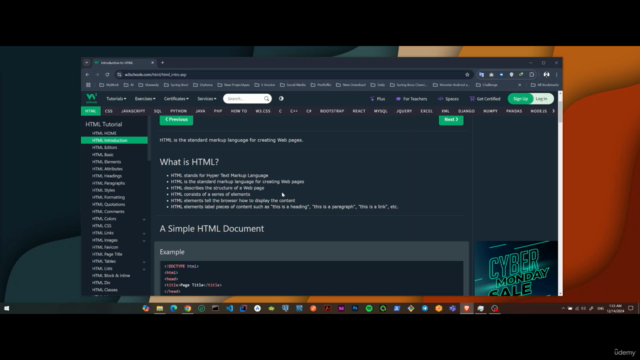Click Get Certified link
The height and width of the screenshot is (360, 640).
click(x=485, y=99)
